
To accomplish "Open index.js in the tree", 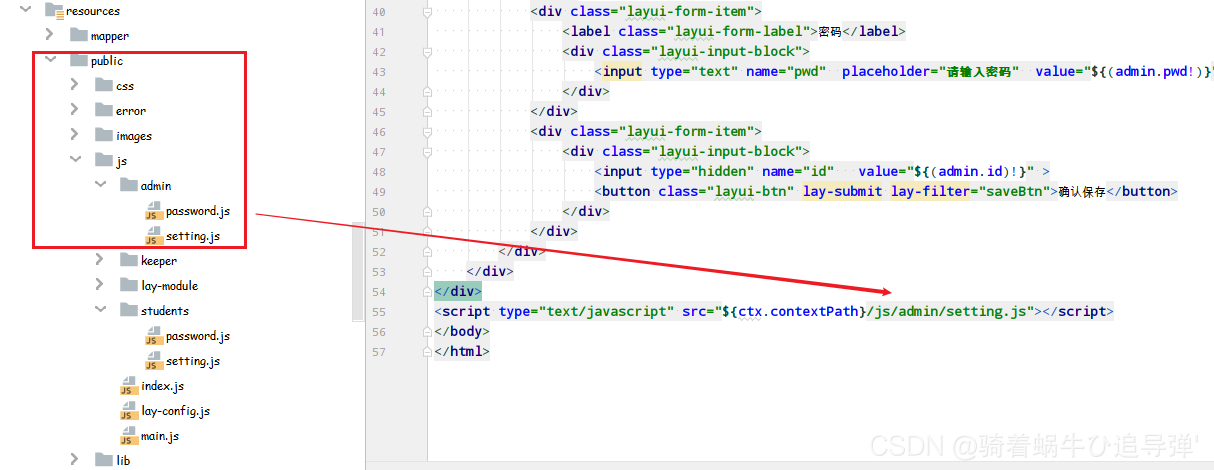I will click(163, 386).
